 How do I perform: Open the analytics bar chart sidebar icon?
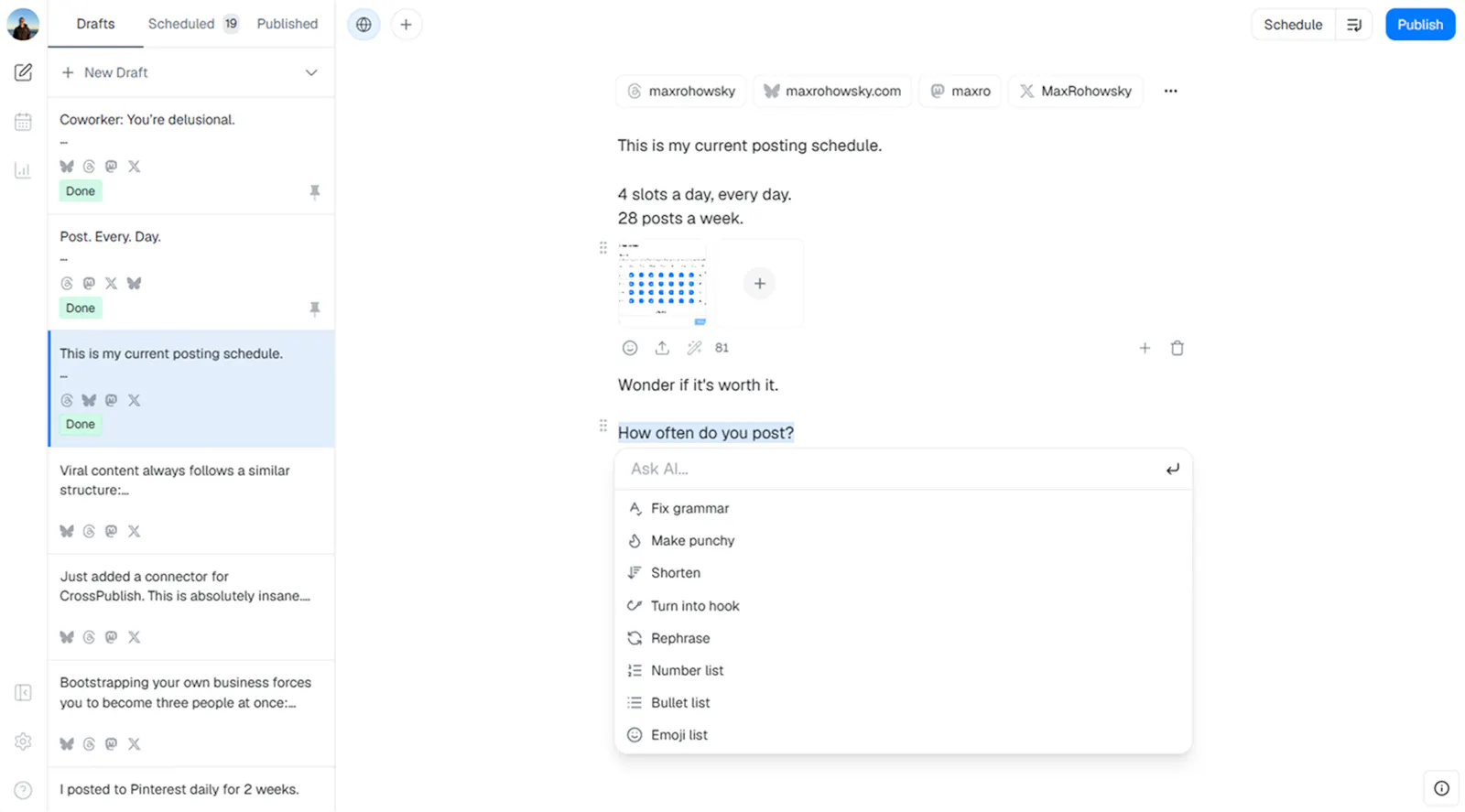pos(23,170)
